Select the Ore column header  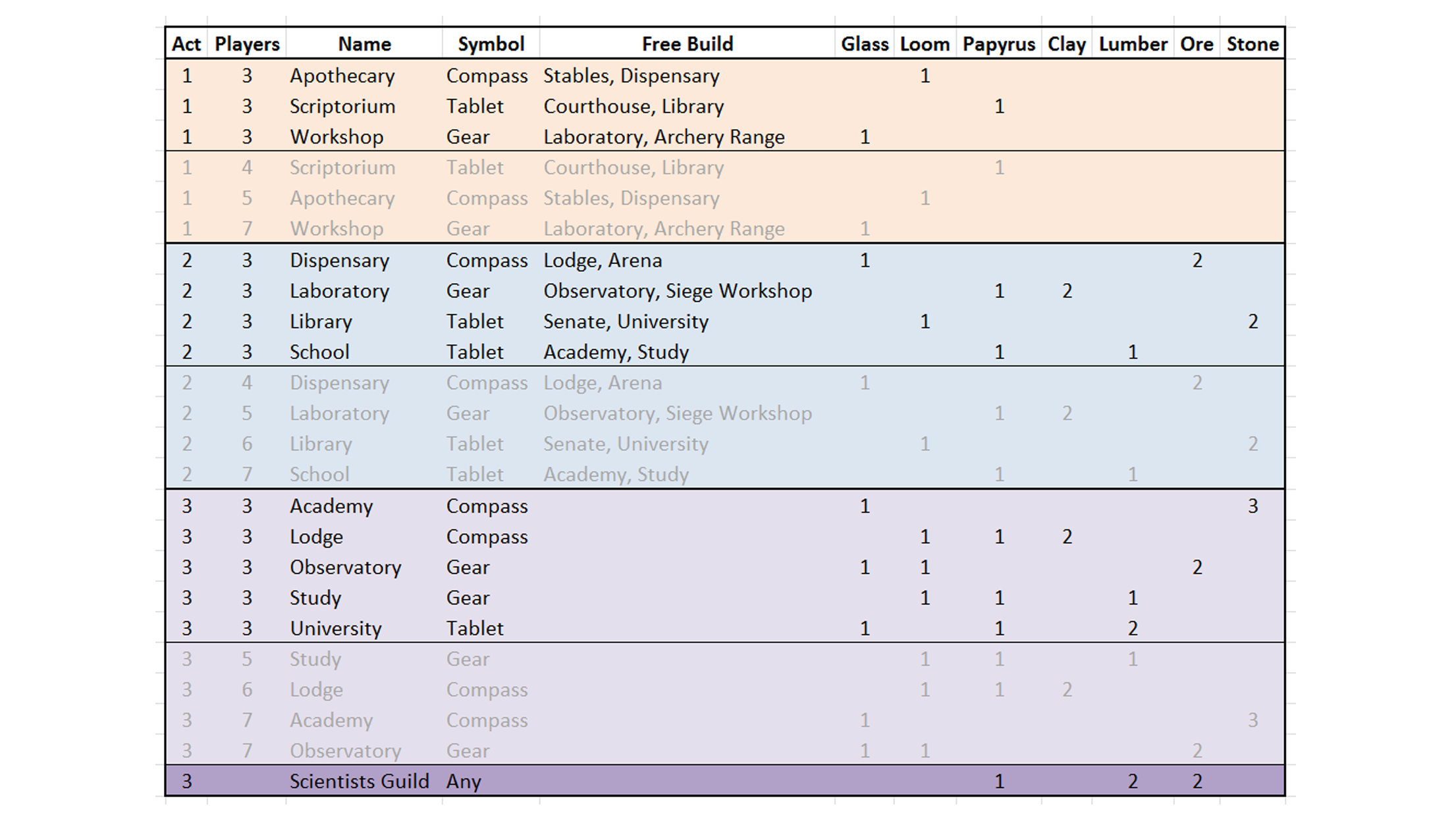[x=1196, y=44]
